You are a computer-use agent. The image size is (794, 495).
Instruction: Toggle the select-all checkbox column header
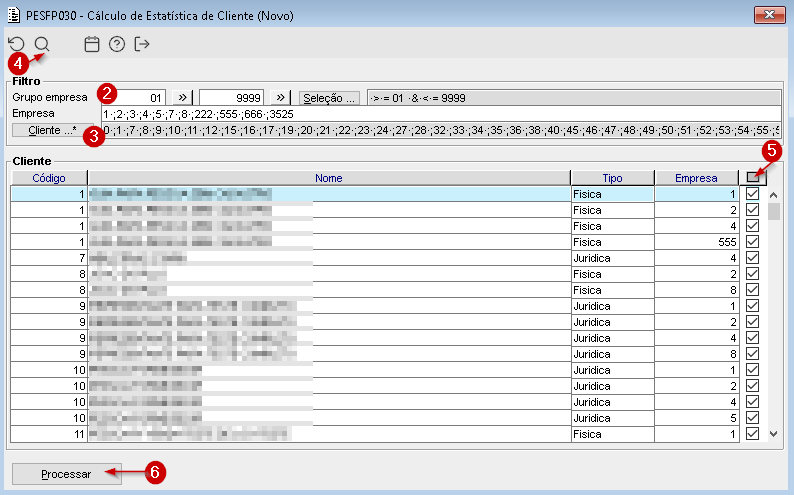pos(753,178)
